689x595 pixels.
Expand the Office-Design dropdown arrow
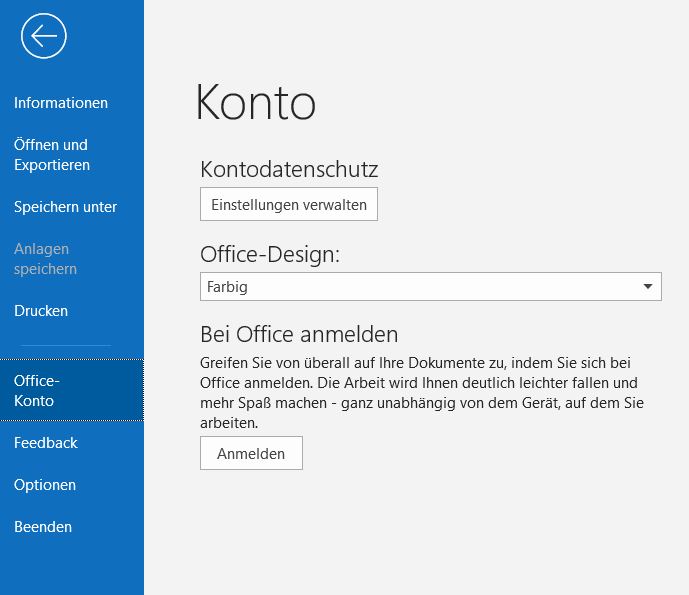click(x=648, y=287)
